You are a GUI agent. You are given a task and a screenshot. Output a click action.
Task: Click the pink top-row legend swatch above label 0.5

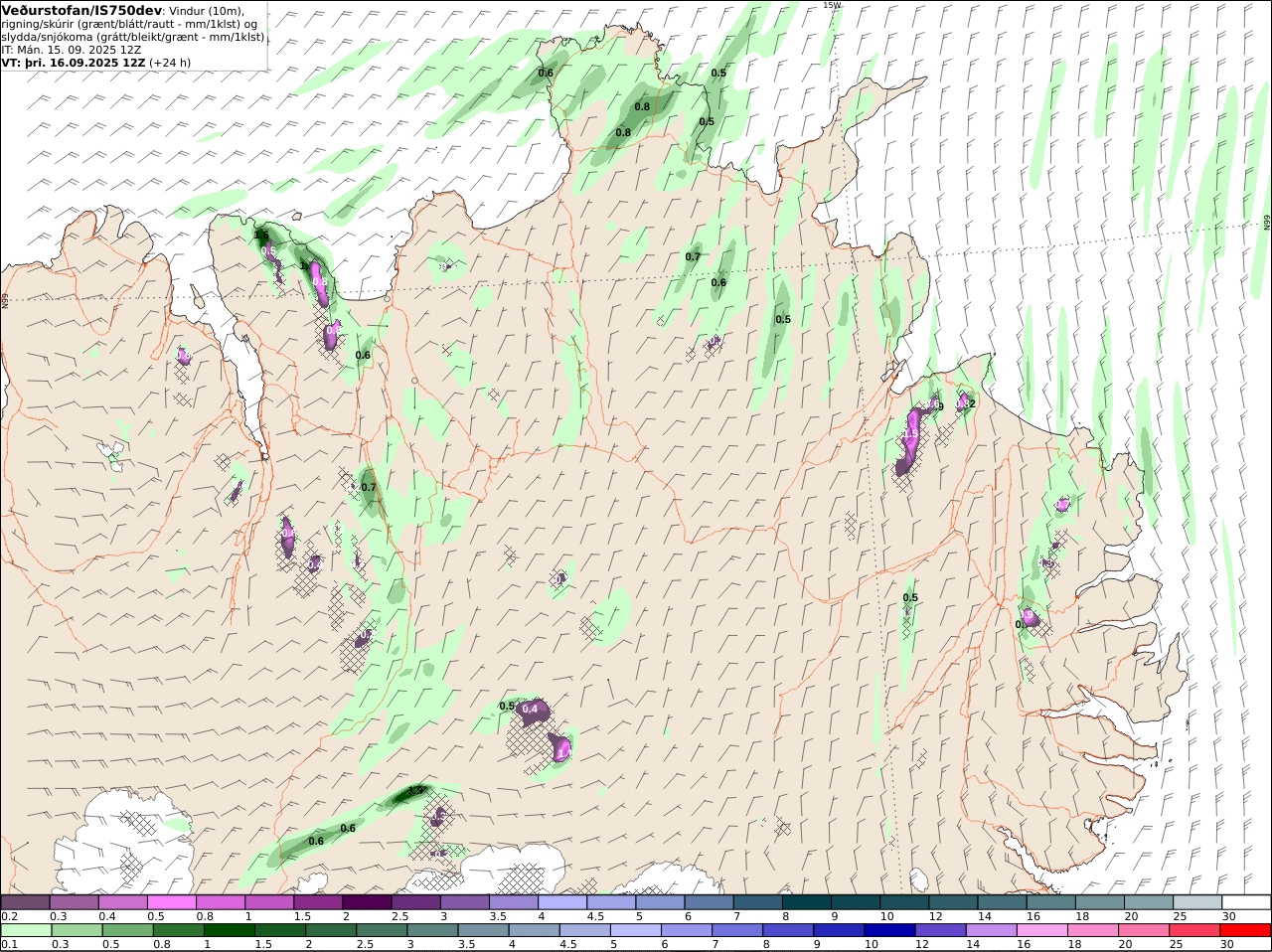[x=171, y=901]
